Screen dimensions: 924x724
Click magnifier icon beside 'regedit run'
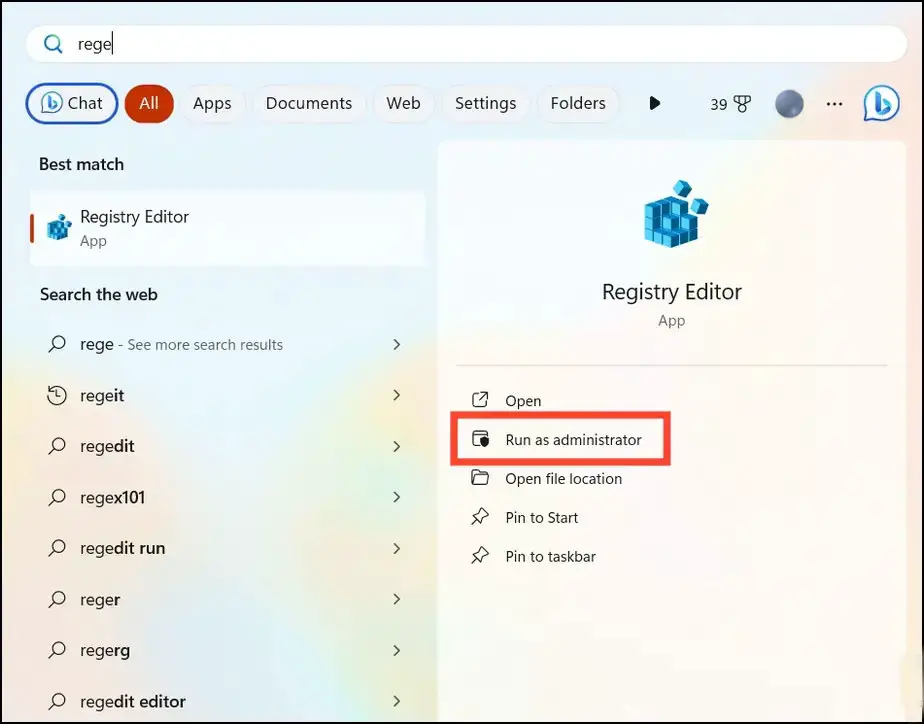(x=57, y=548)
